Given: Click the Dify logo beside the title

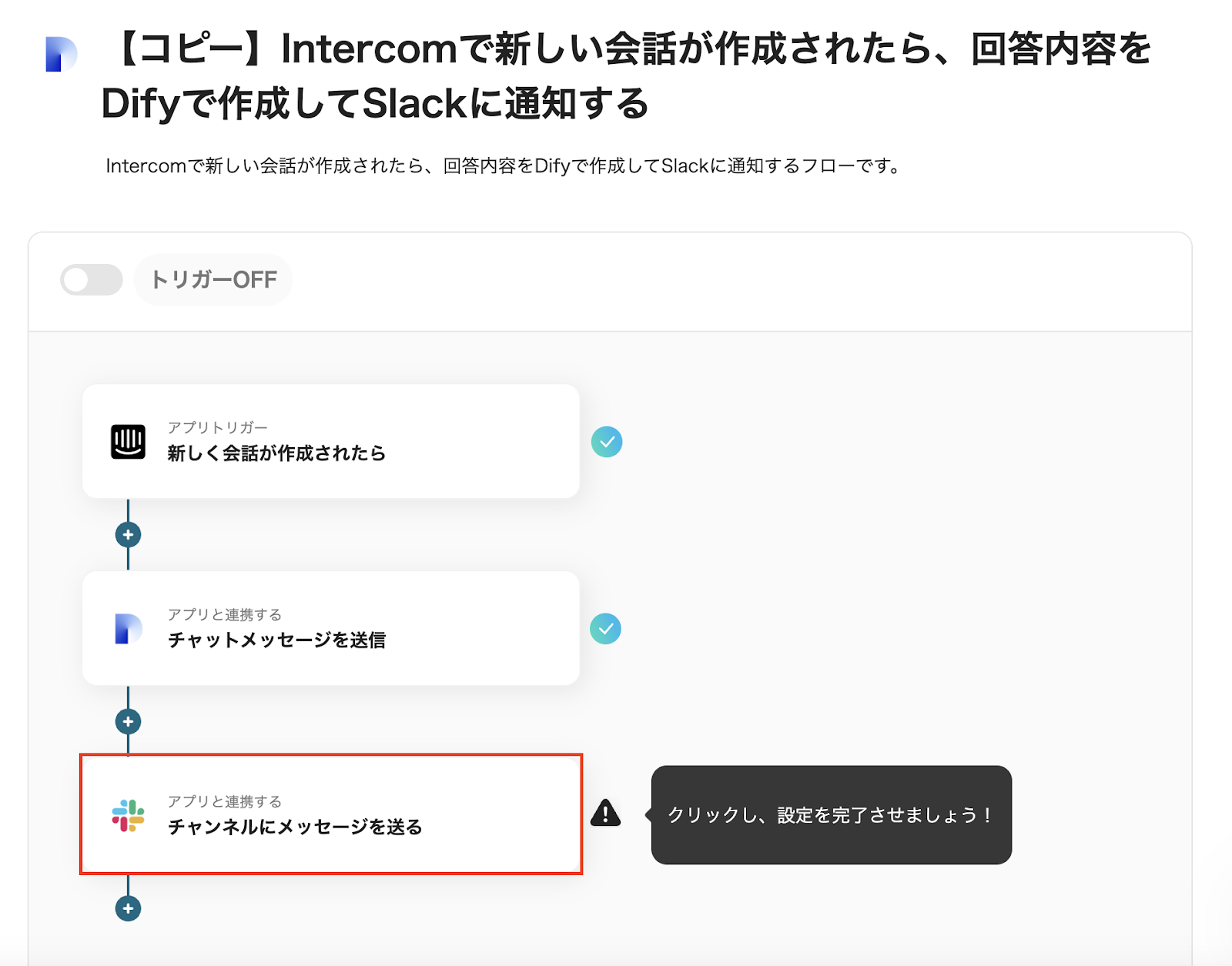Looking at the screenshot, I should (x=61, y=54).
